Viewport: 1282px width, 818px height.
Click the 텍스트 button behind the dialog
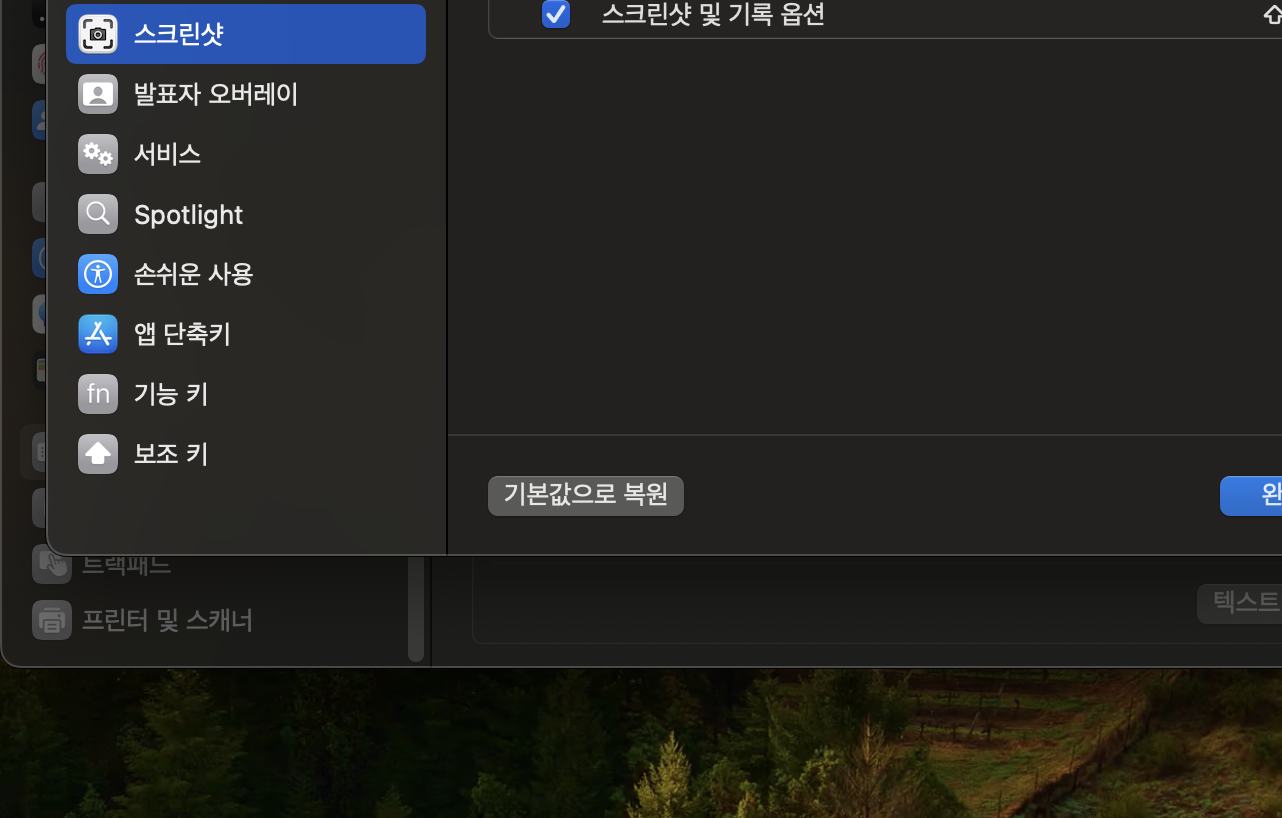[x=1240, y=603]
